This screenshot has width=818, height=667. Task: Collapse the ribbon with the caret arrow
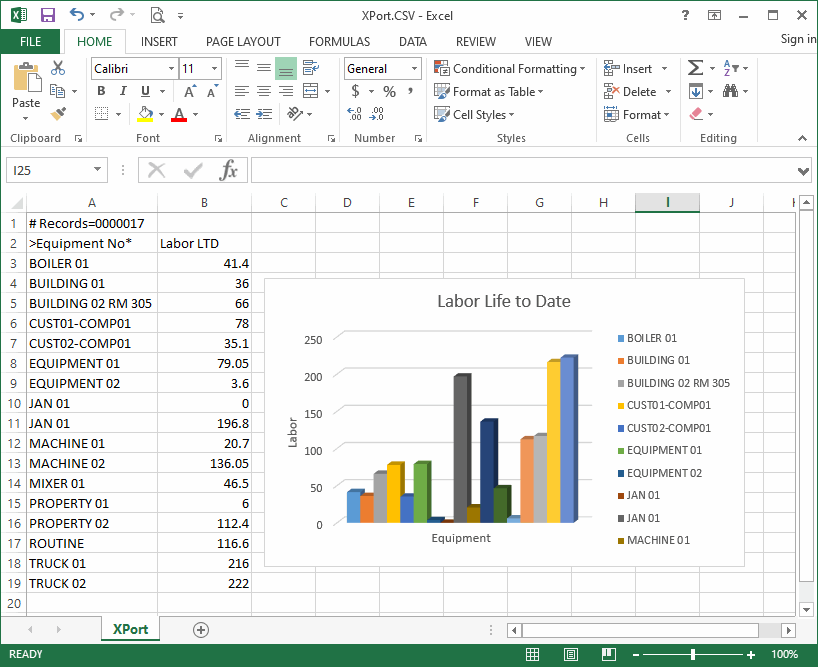coord(802,138)
